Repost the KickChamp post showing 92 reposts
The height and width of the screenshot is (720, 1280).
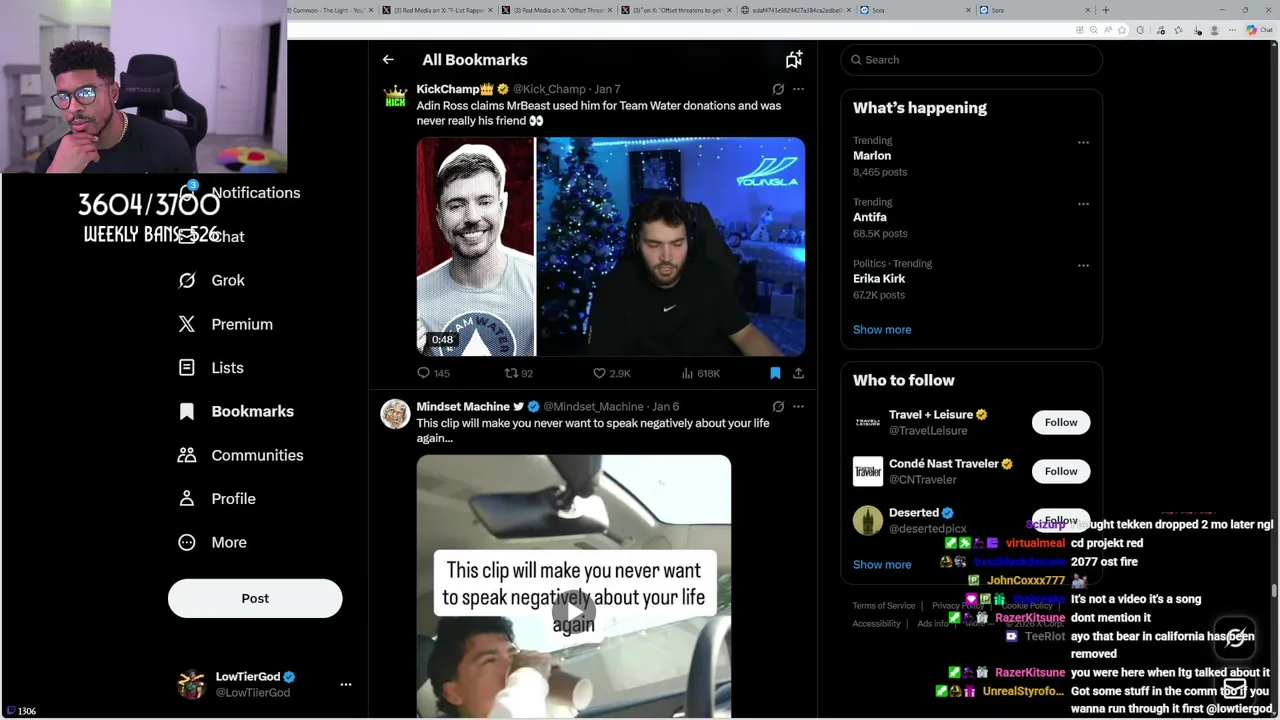(x=518, y=373)
